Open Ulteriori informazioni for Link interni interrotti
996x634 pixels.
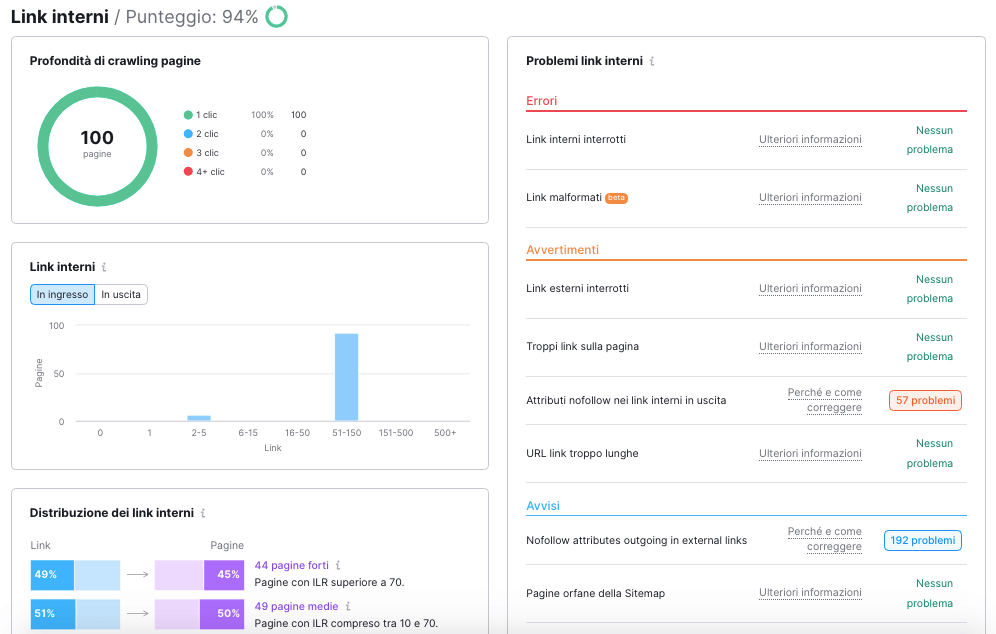pos(810,139)
